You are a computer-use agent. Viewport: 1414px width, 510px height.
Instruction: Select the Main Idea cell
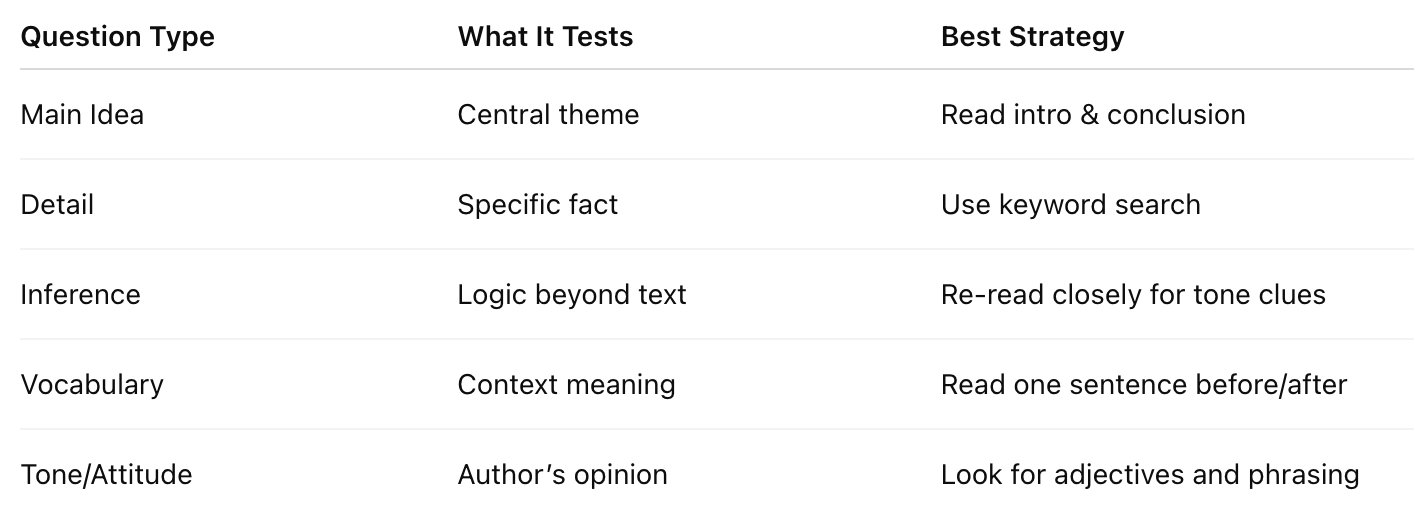coord(82,115)
